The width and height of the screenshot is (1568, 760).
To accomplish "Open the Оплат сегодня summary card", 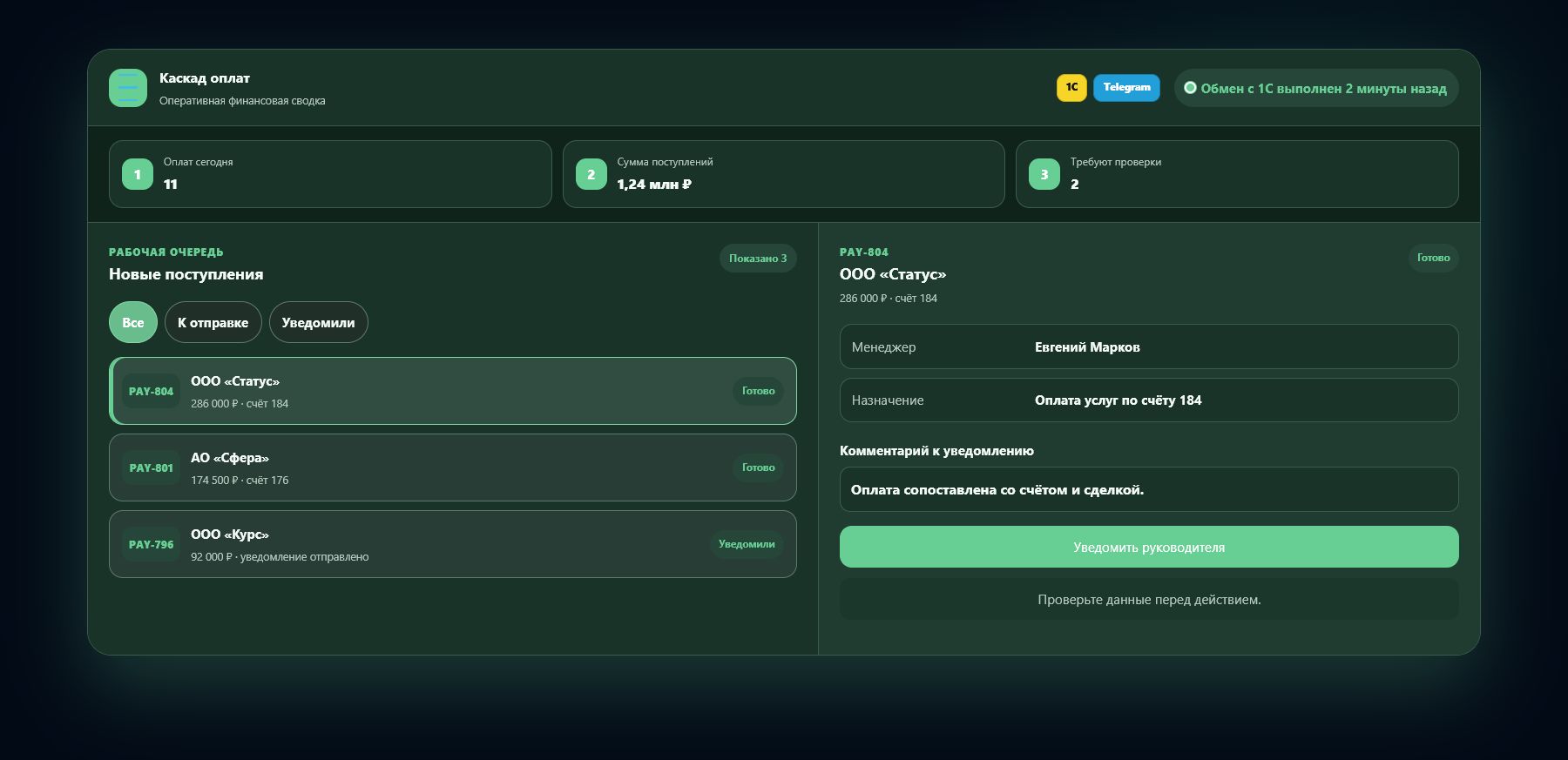I will coord(330,174).
